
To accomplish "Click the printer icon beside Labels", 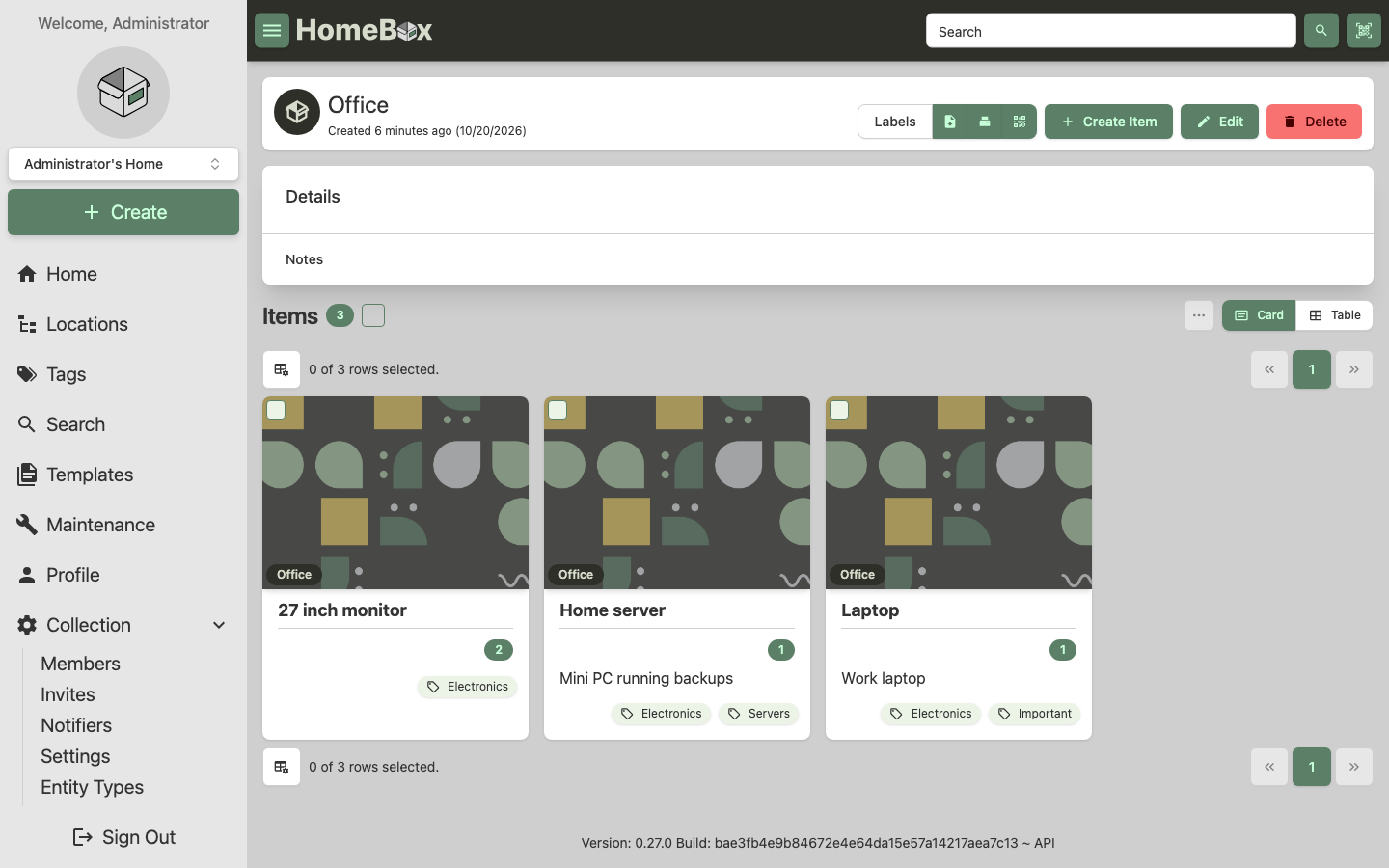I will tap(985, 122).
